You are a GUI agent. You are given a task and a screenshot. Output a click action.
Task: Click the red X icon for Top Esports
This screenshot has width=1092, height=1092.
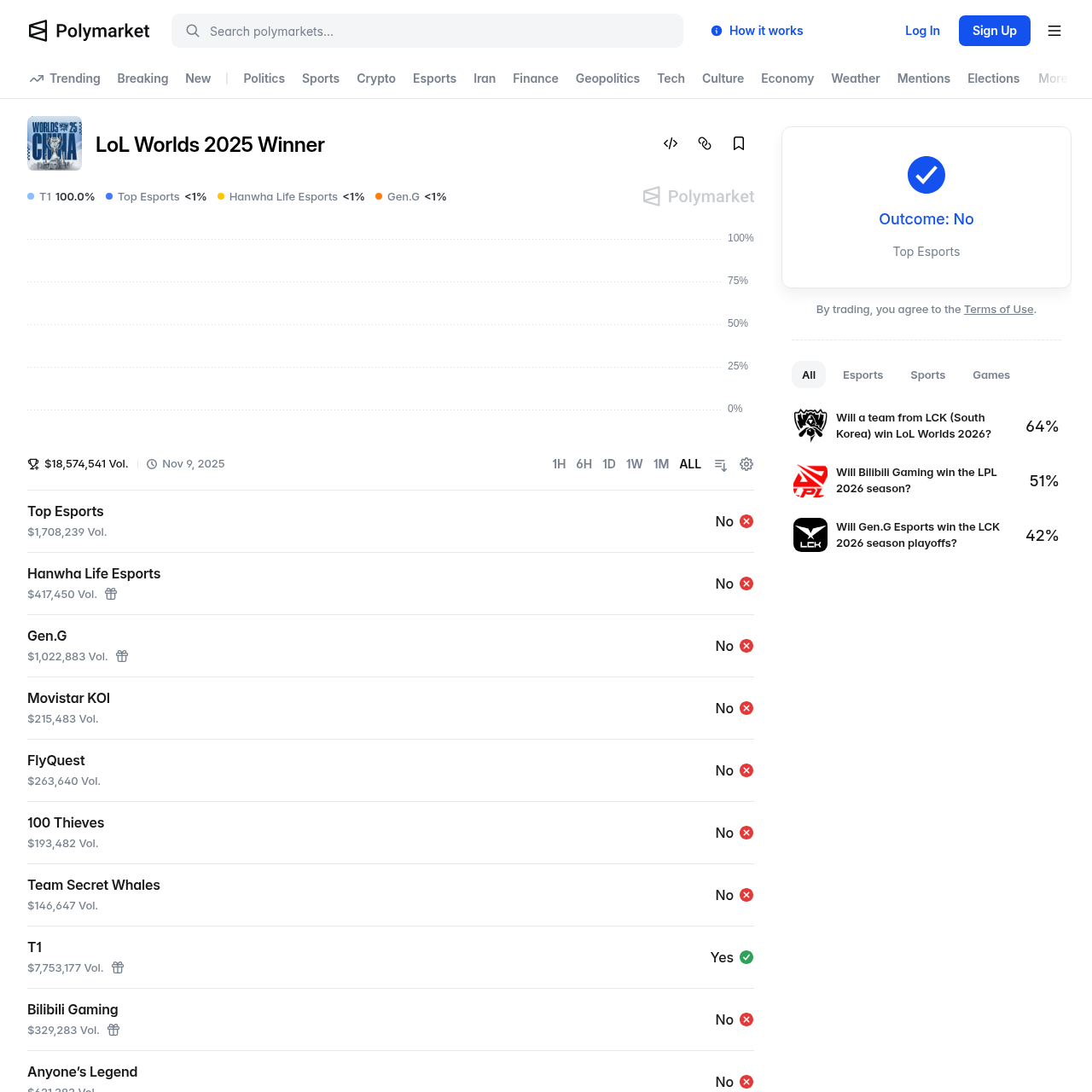tap(746, 521)
